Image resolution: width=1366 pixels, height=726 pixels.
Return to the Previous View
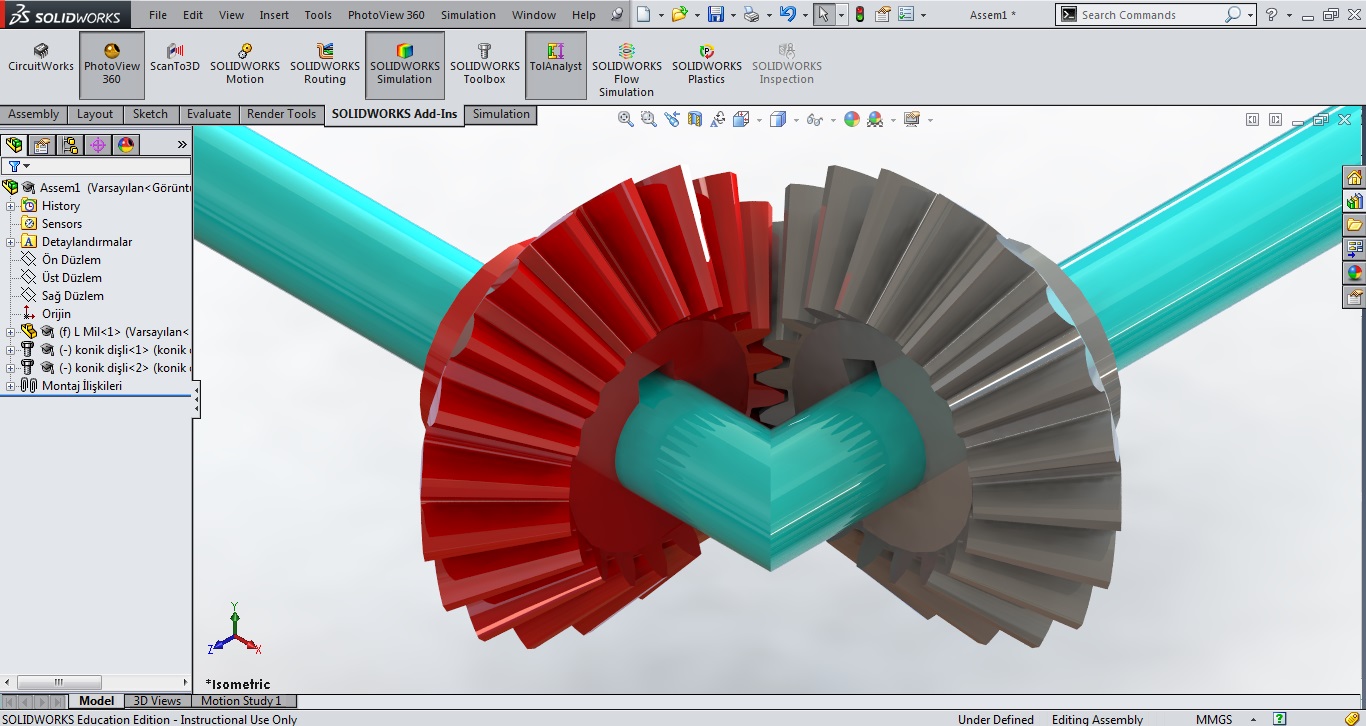[671, 119]
